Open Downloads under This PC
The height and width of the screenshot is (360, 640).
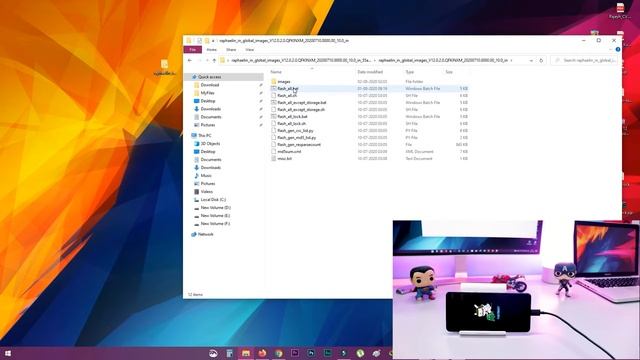coord(211,167)
